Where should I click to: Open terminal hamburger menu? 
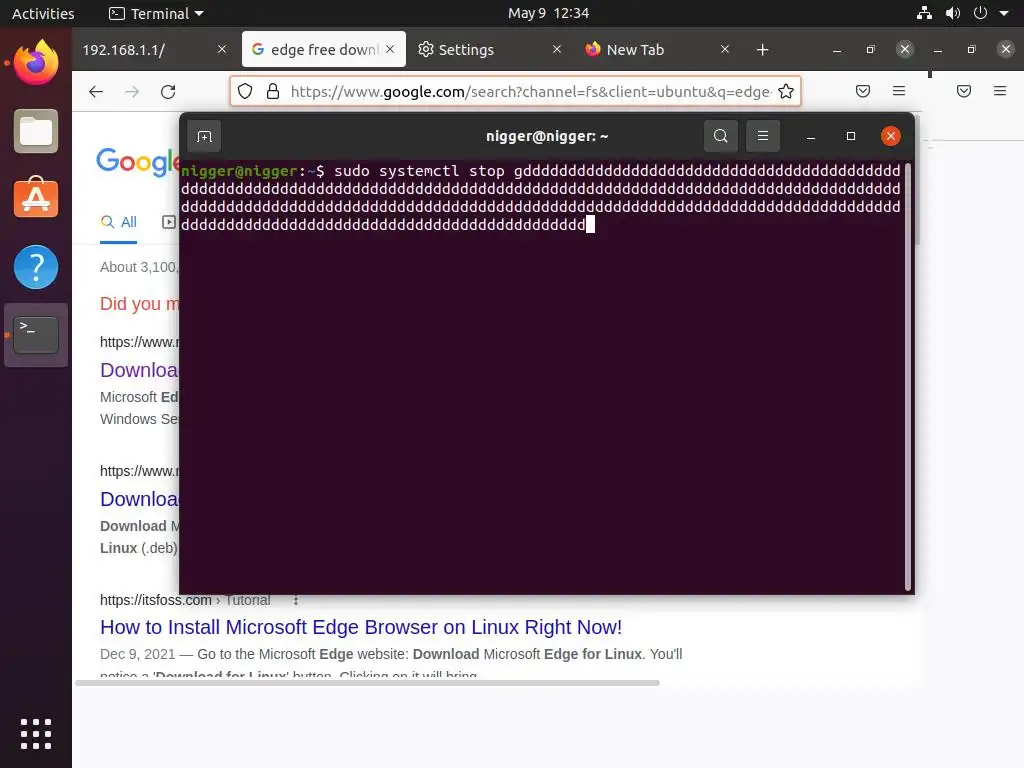763,136
